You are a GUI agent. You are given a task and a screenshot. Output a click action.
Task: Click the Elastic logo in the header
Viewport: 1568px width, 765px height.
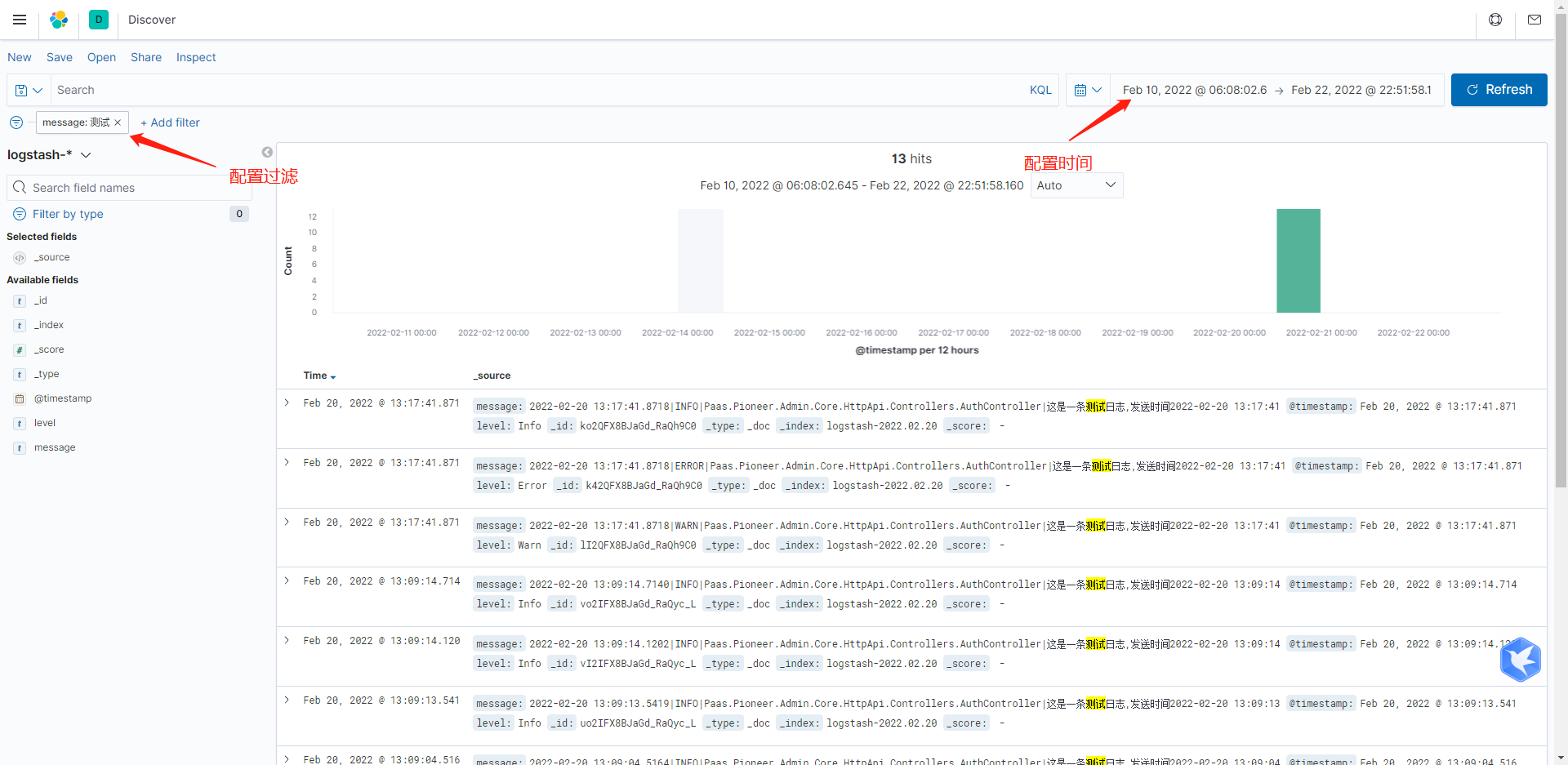(58, 20)
